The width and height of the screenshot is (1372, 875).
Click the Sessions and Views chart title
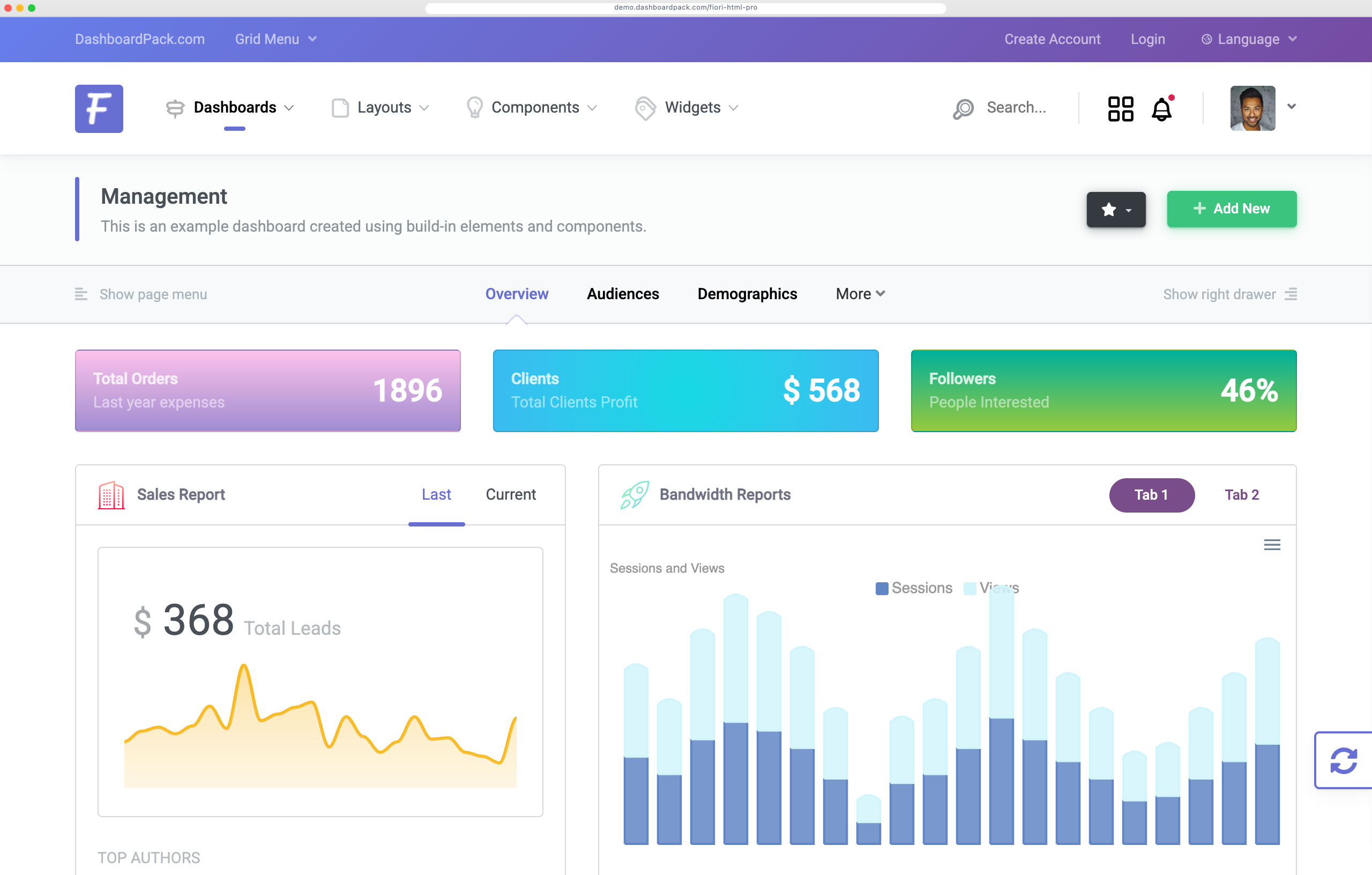click(667, 568)
